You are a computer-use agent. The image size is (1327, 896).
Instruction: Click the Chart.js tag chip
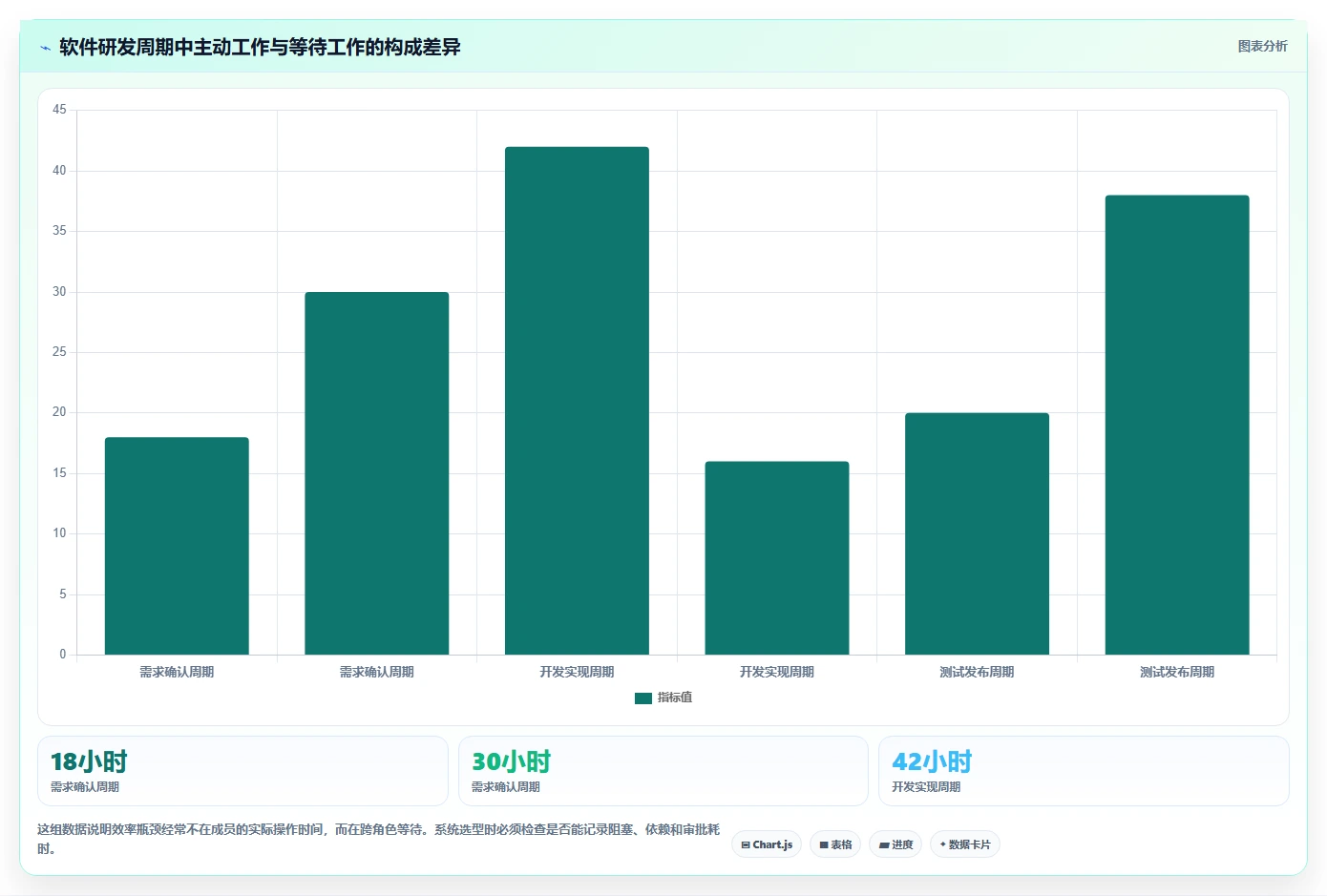click(x=767, y=844)
